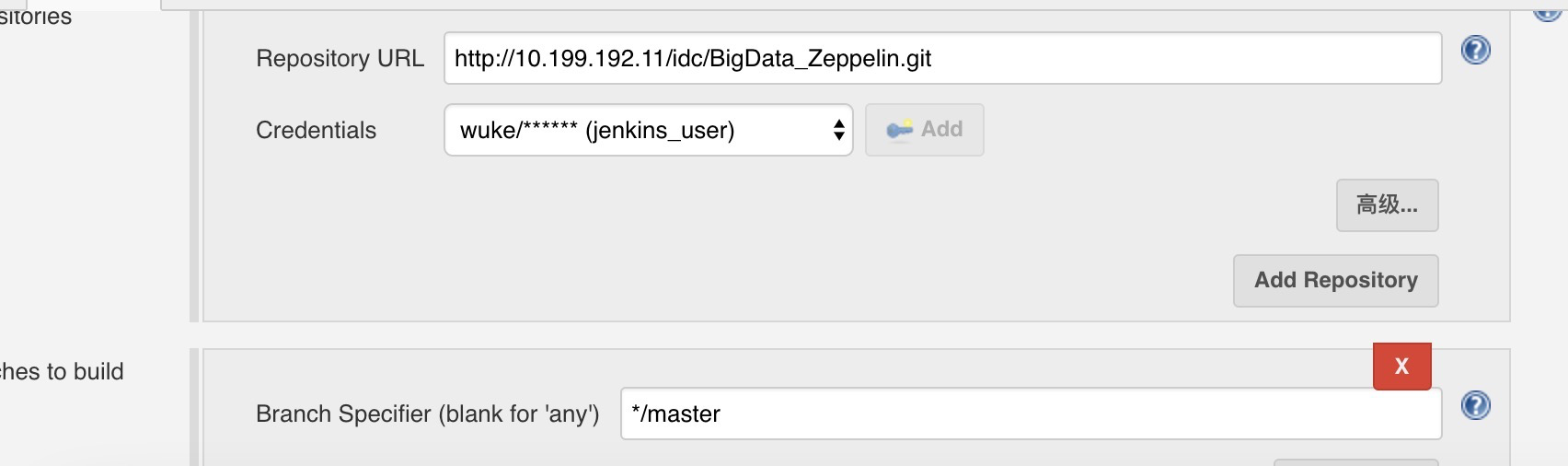Open the Credentials dropdown showing wuke

[x=635, y=130]
